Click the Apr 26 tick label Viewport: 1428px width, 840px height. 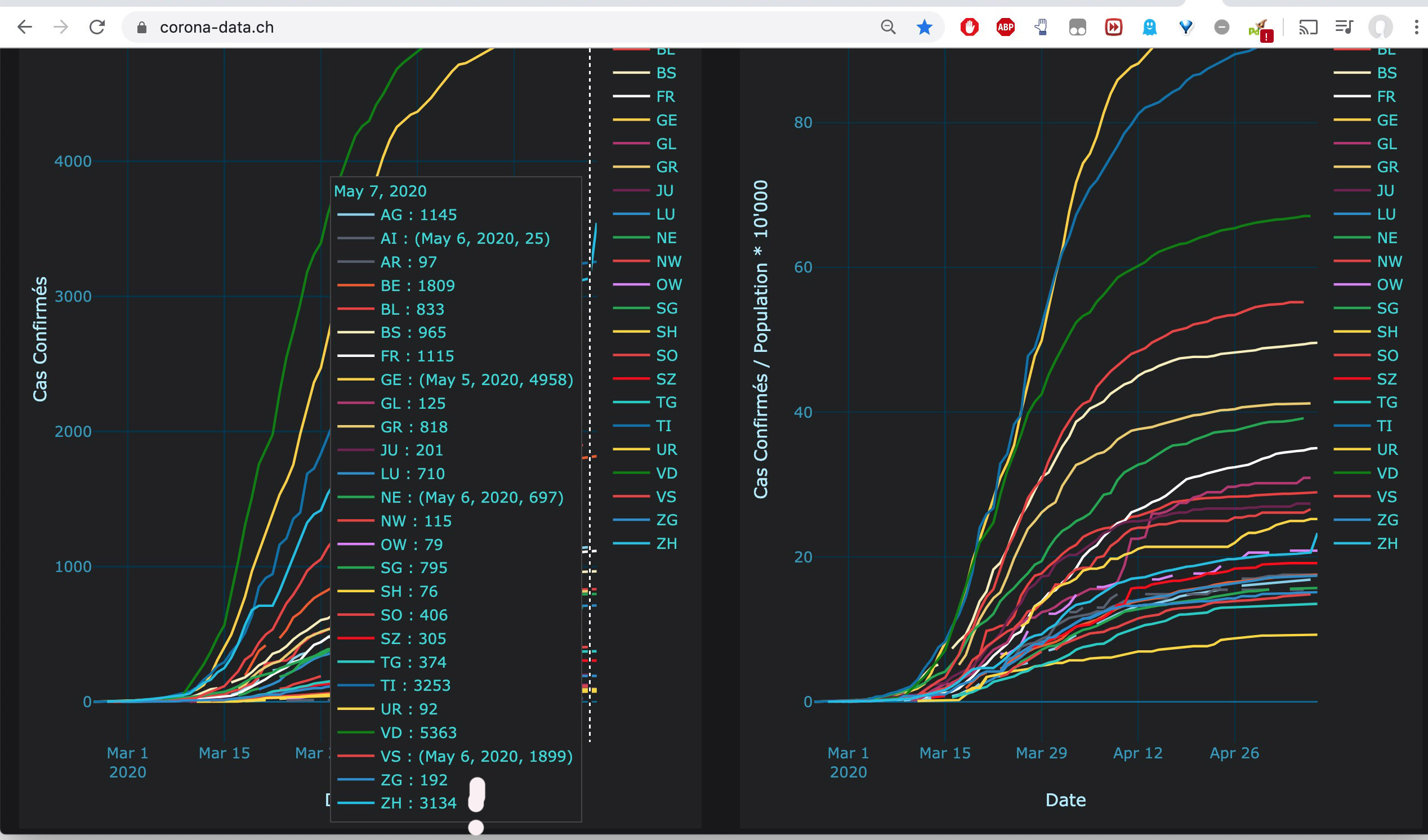pyautogui.click(x=1234, y=753)
